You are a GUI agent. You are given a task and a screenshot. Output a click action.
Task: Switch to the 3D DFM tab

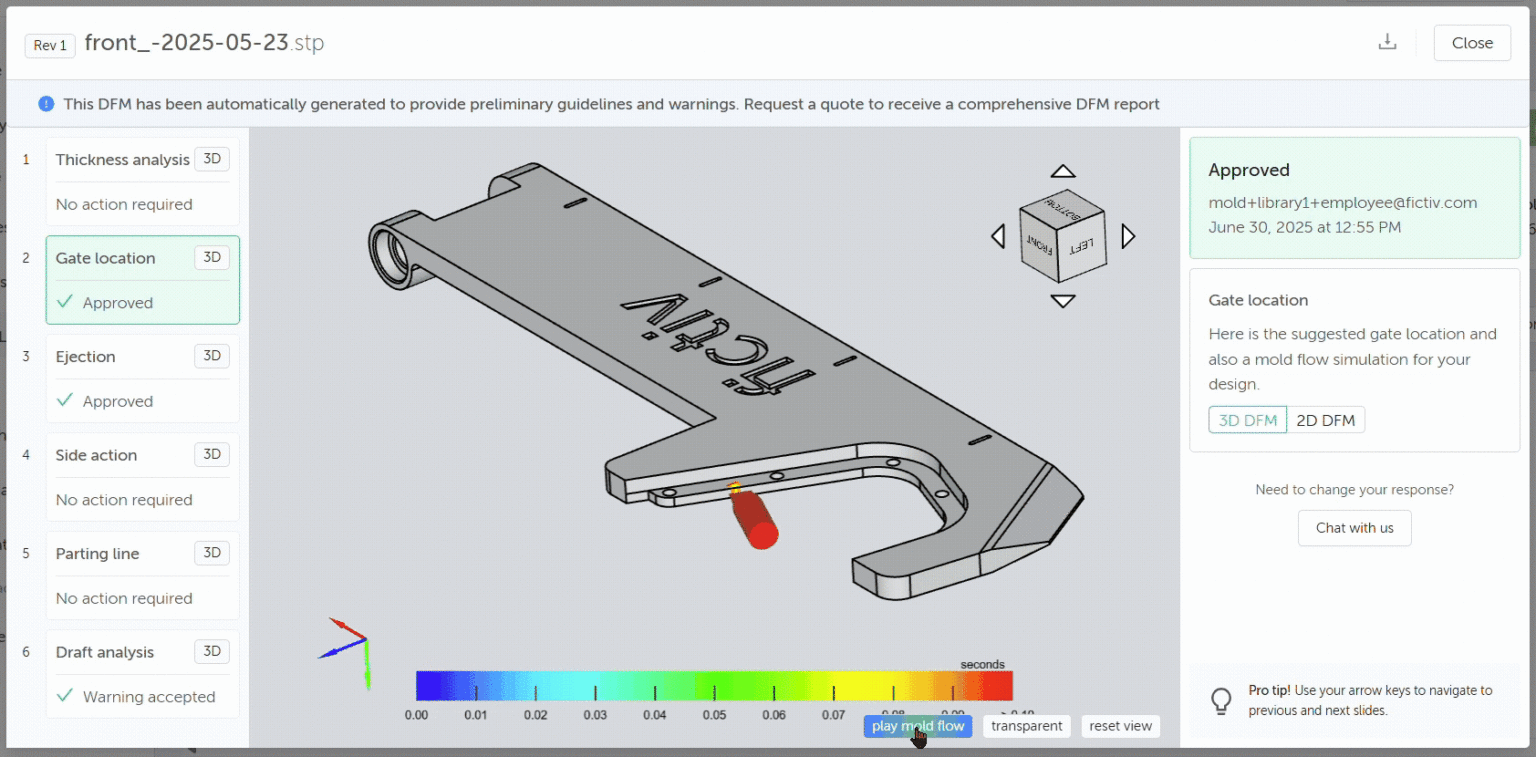tap(1247, 419)
